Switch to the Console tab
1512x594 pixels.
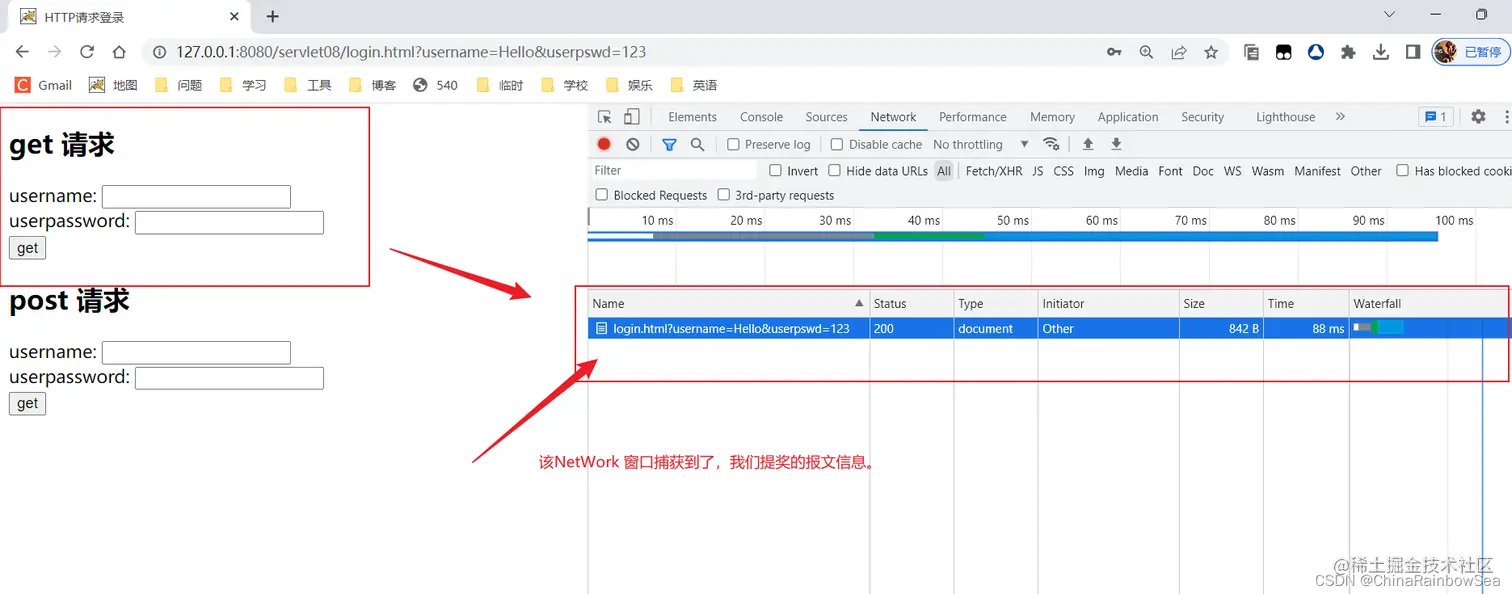click(761, 117)
